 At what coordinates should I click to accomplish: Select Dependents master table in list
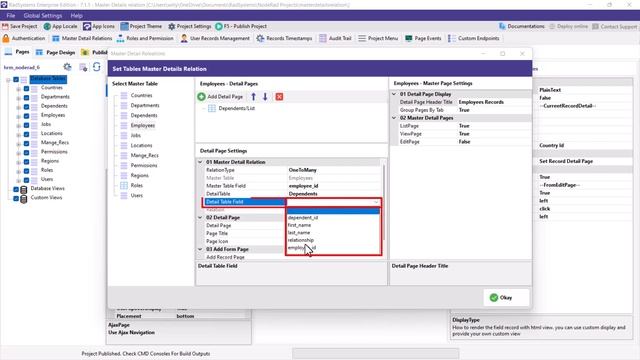pyautogui.click(x=144, y=116)
